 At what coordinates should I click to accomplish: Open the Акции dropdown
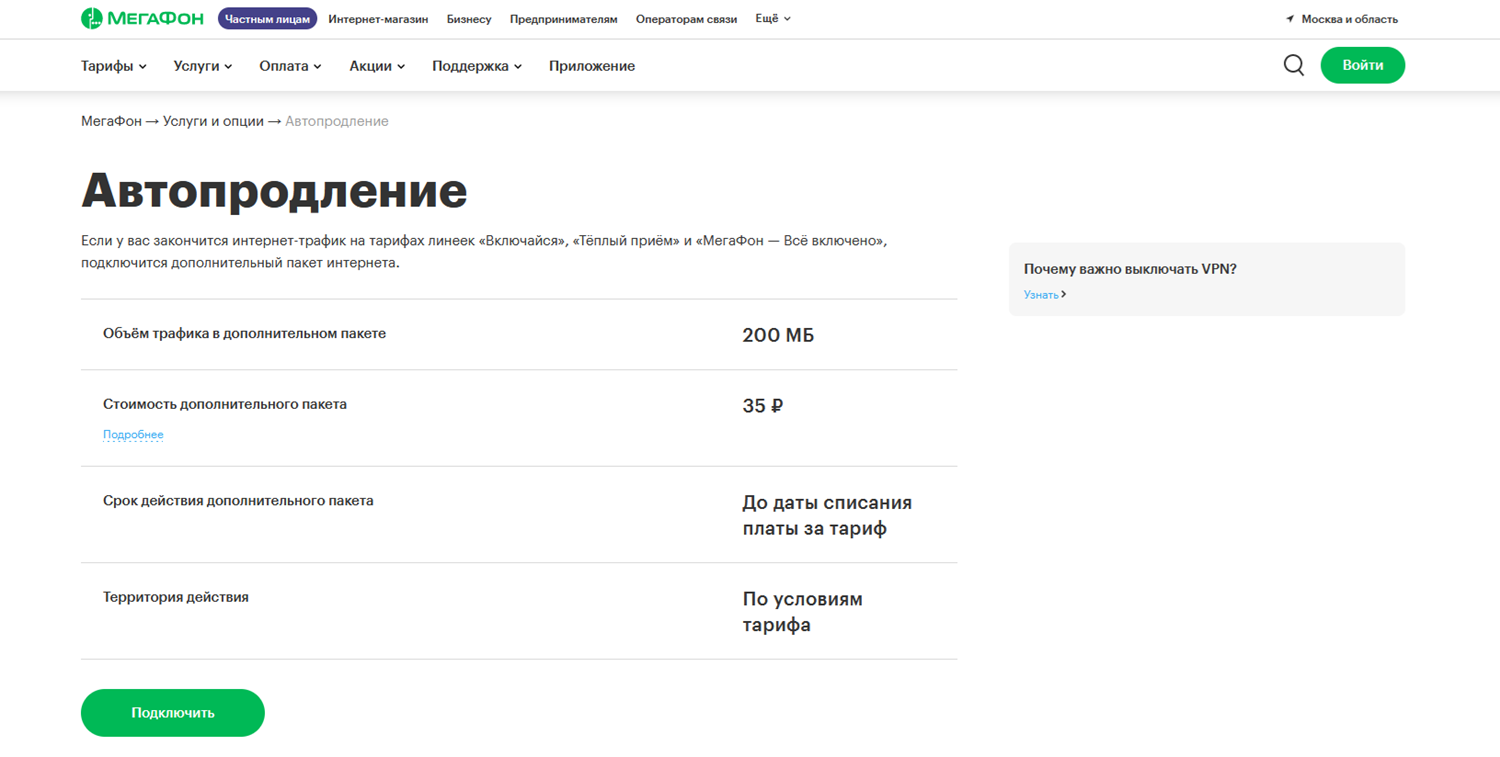pyautogui.click(x=377, y=66)
